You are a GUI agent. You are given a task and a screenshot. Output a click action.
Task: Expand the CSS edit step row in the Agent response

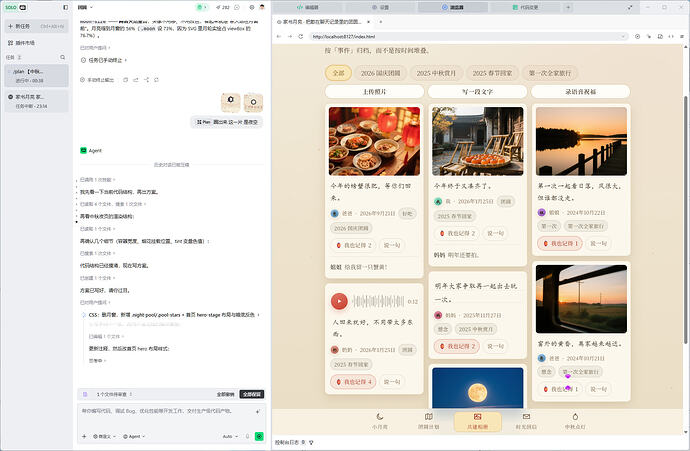[x=172, y=315]
